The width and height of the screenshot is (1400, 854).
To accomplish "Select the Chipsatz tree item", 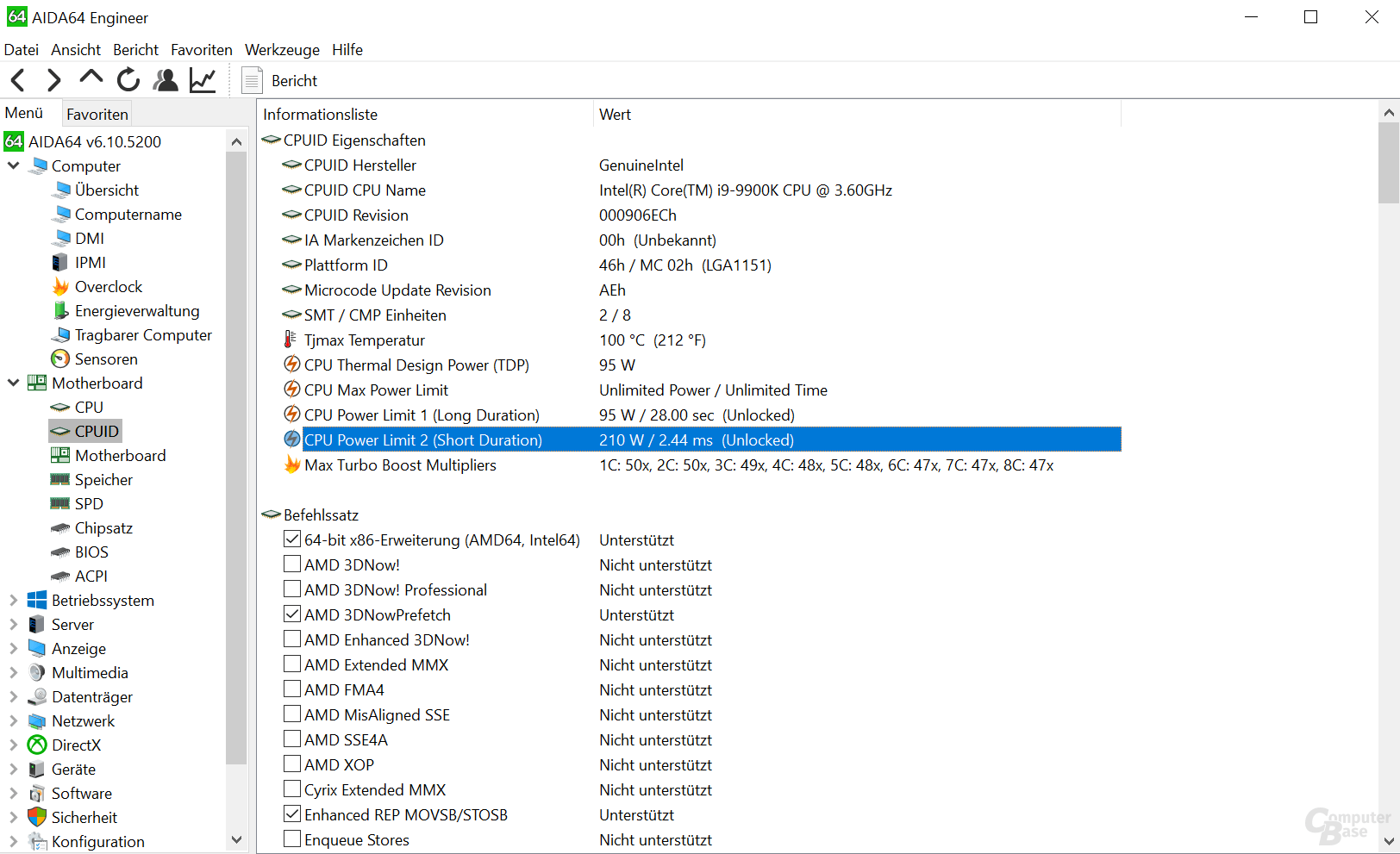I will [x=103, y=527].
